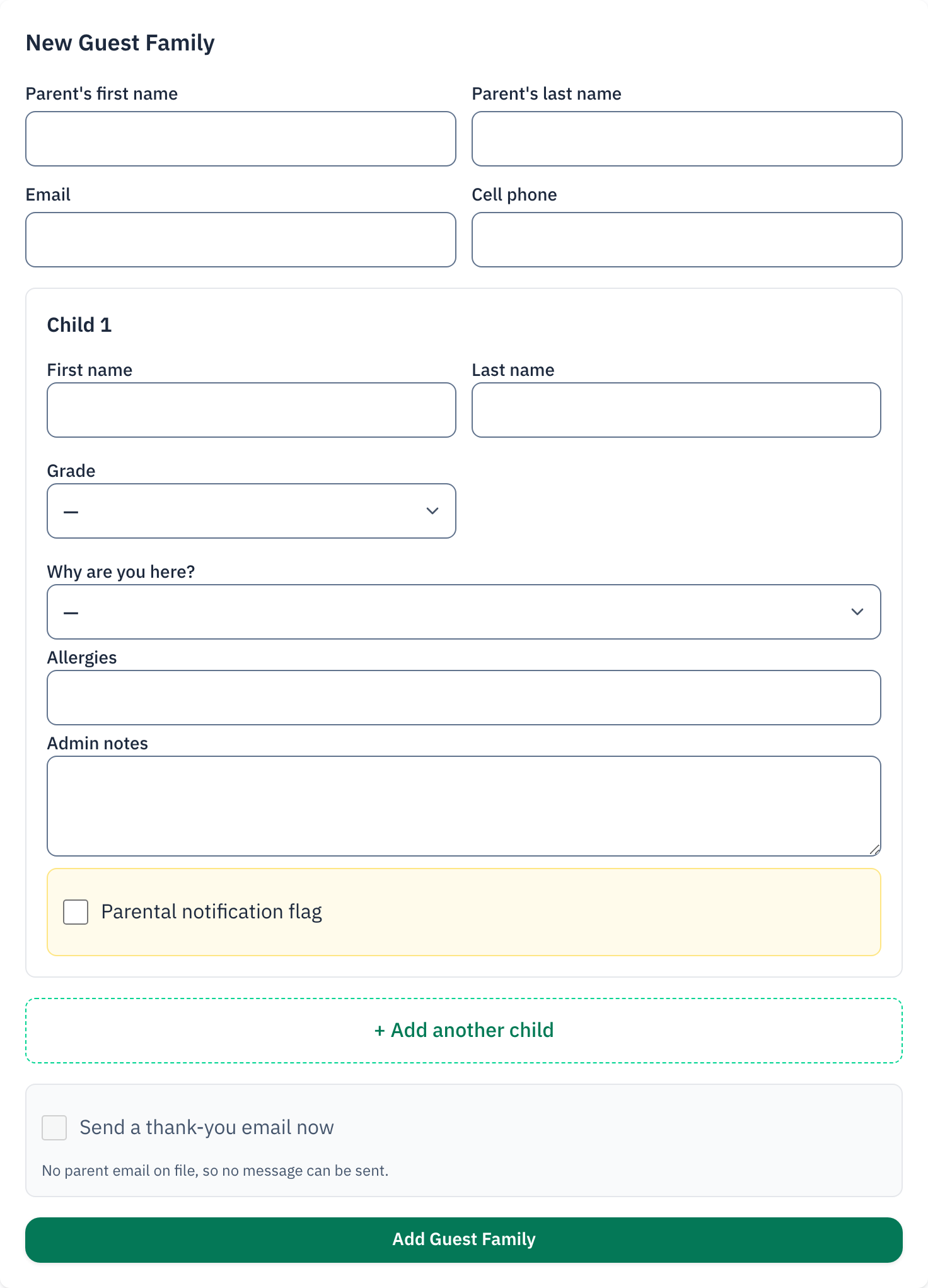Click the Grade dropdown chevron arrow
The height and width of the screenshot is (1288, 928).
tap(432, 511)
